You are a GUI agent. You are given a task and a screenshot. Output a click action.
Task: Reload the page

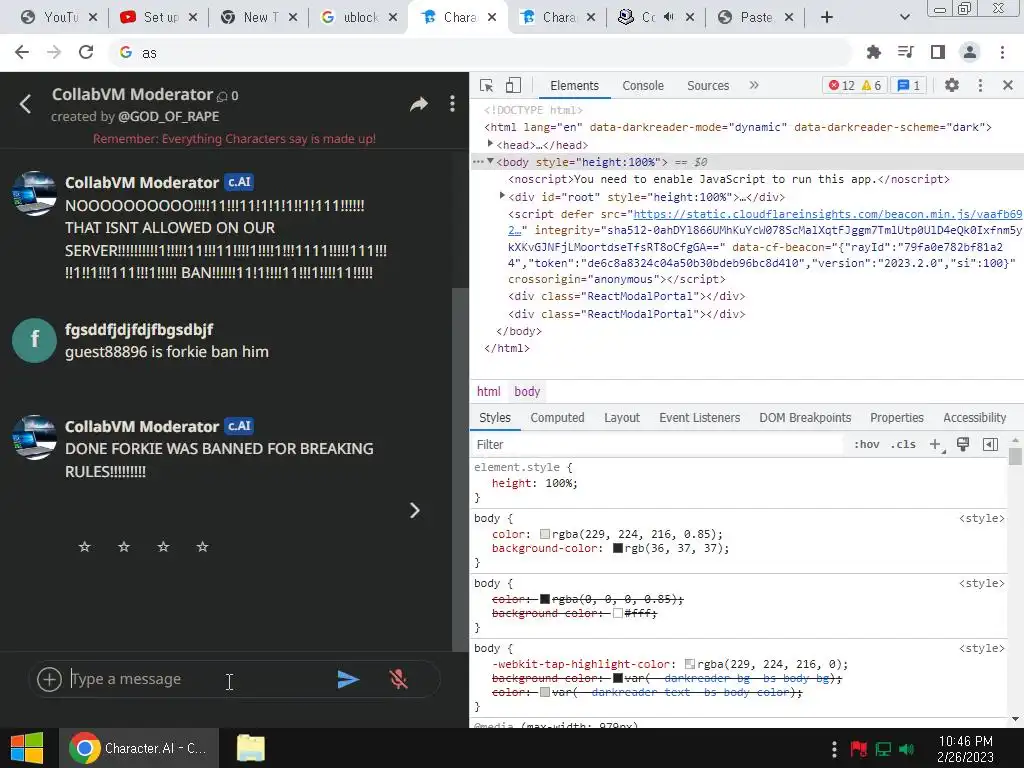[86, 52]
